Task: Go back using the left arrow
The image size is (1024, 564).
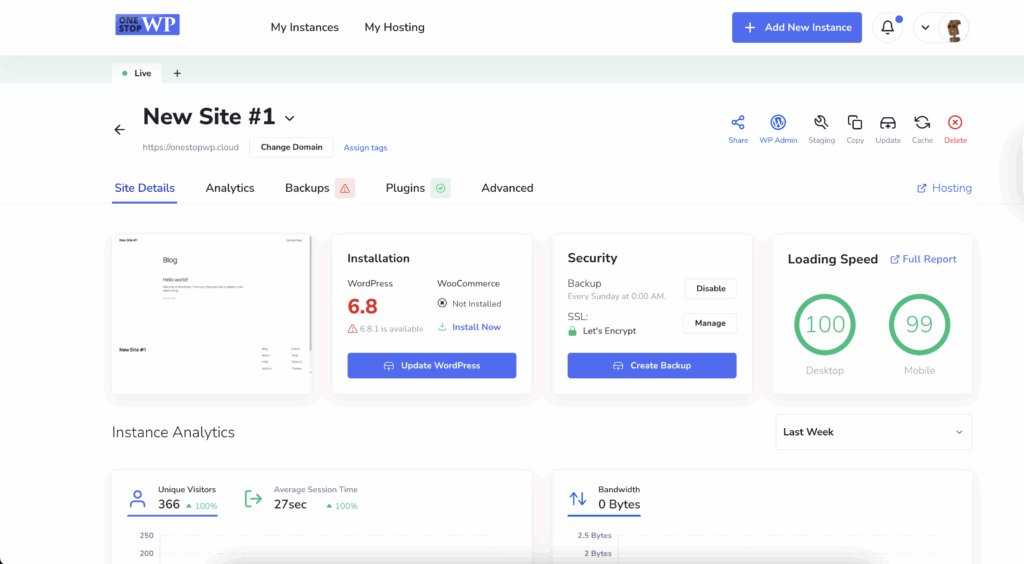Action: pos(120,130)
